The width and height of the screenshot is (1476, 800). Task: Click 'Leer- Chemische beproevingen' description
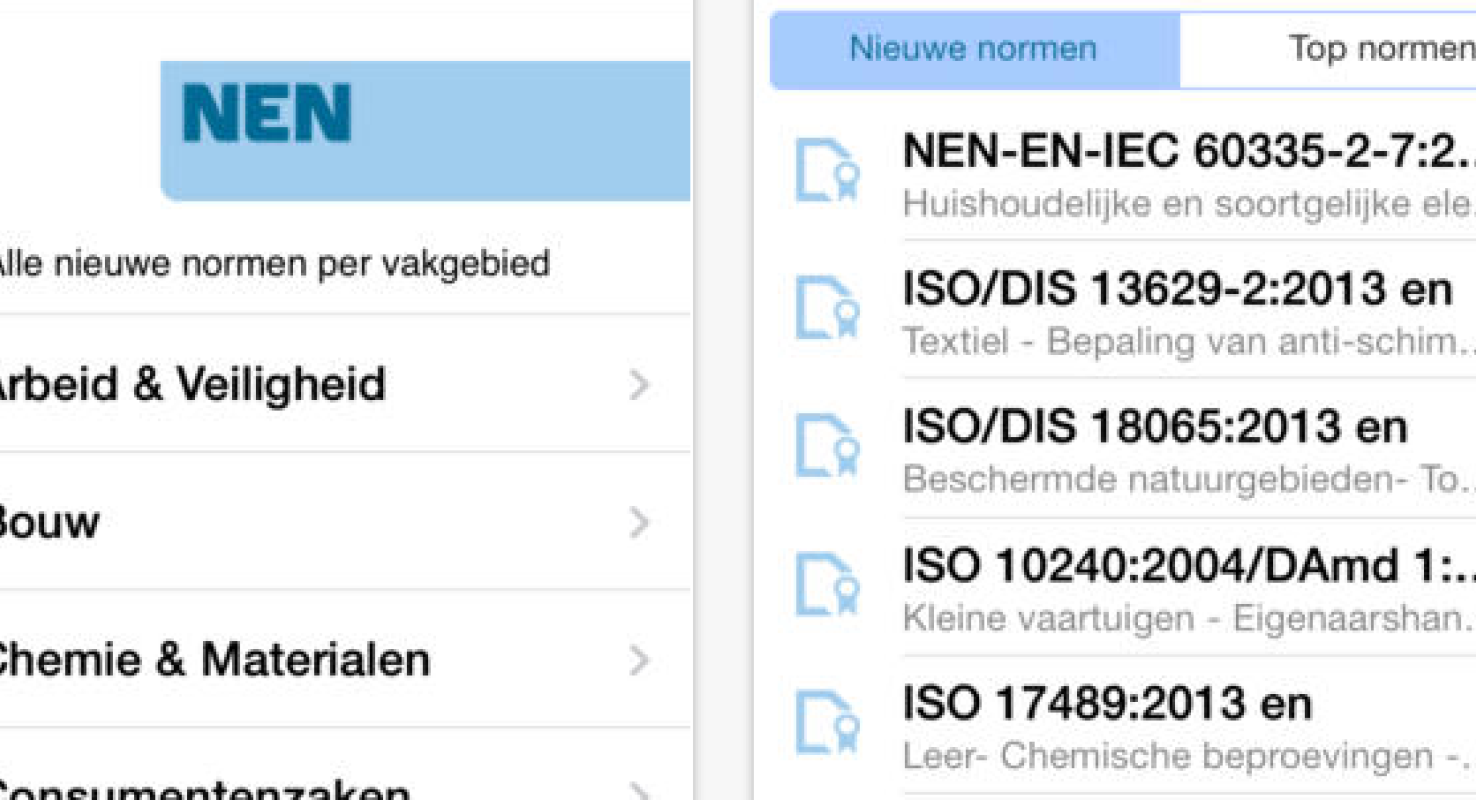click(1189, 756)
